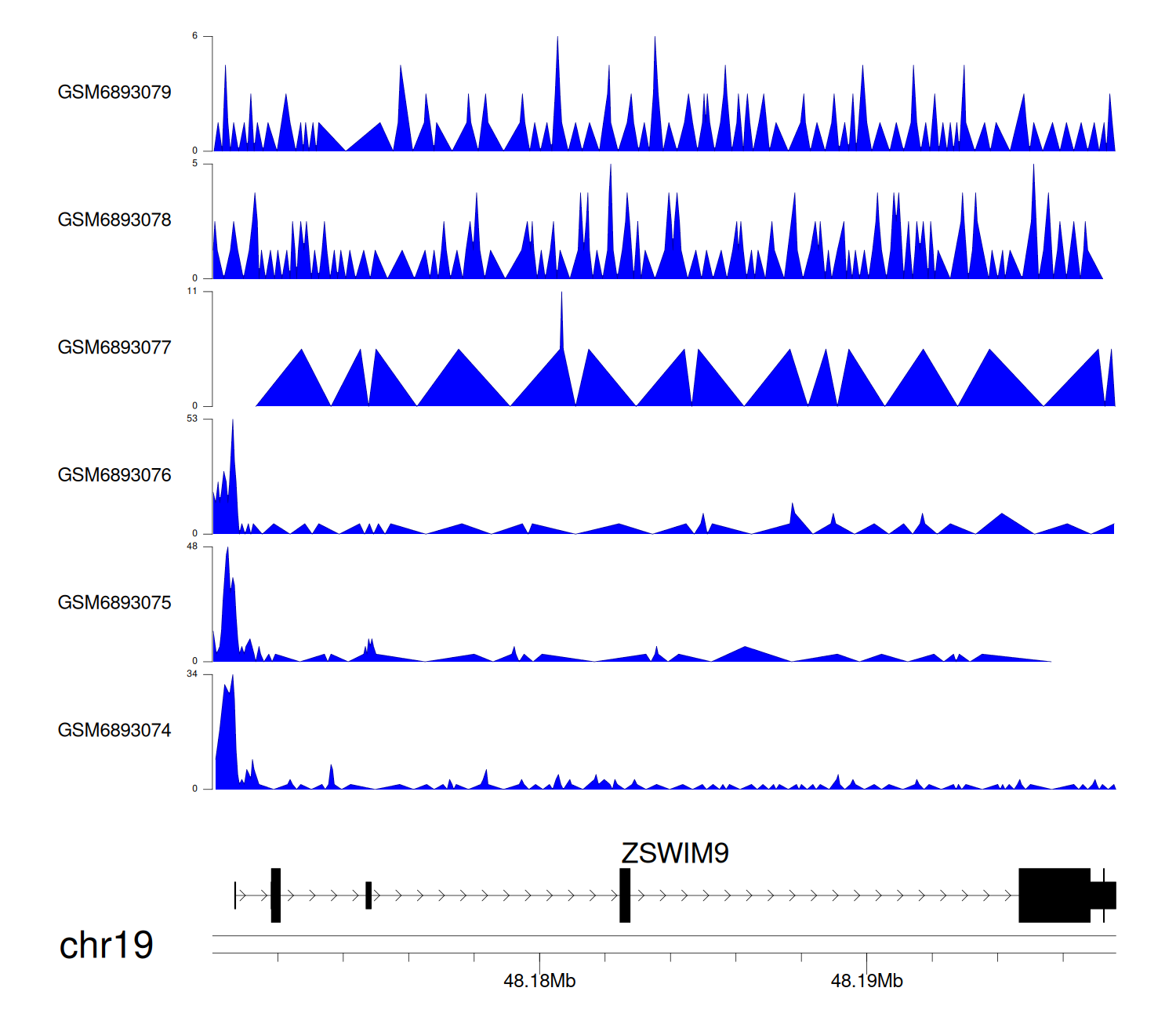The width and height of the screenshot is (1176, 1035).
Task: Select the GSM6893078 track label
Action: point(114,220)
